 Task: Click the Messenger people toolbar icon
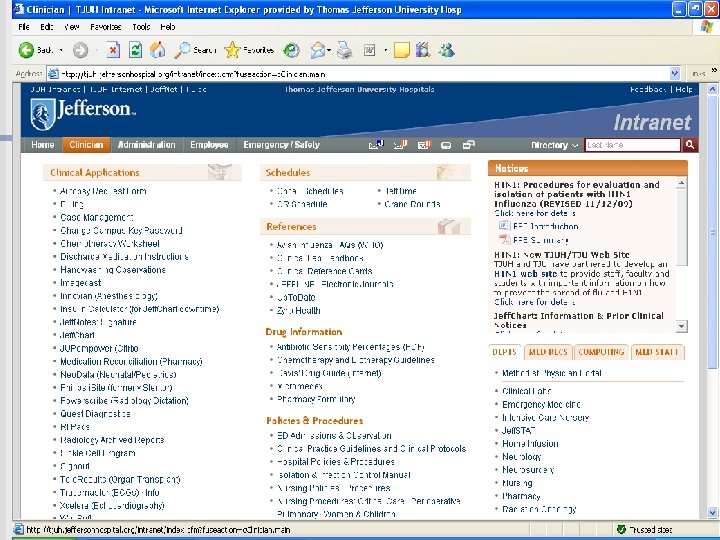point(446,50)
